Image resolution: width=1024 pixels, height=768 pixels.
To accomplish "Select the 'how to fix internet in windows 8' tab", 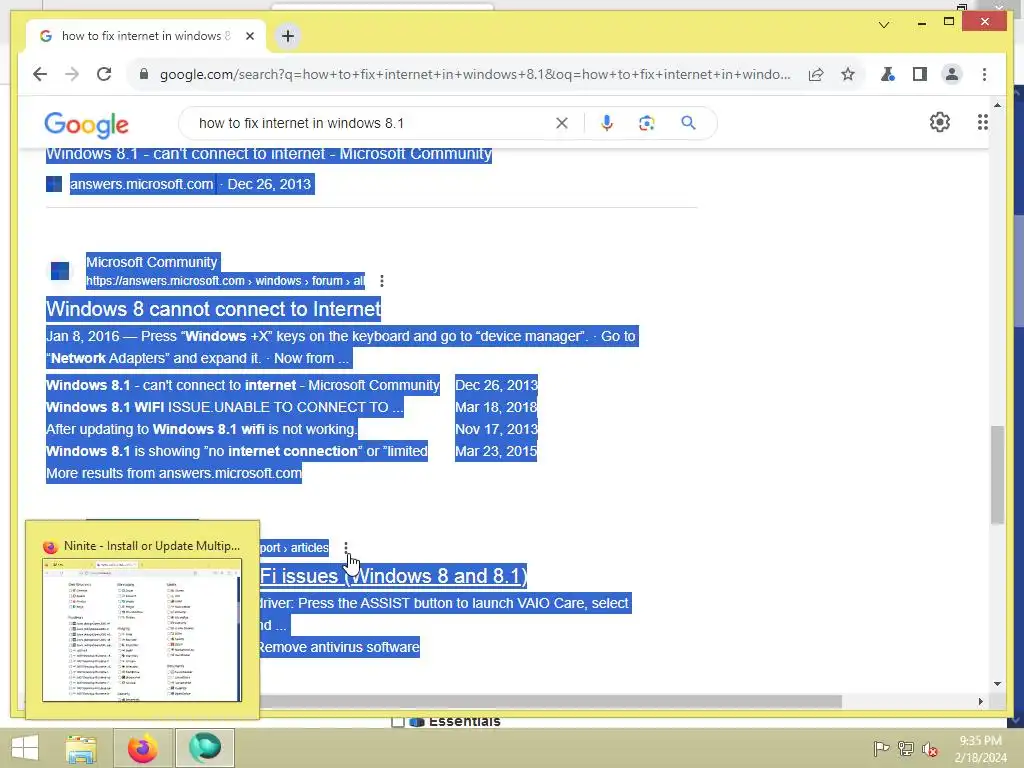I will click(x=145, y=36).
